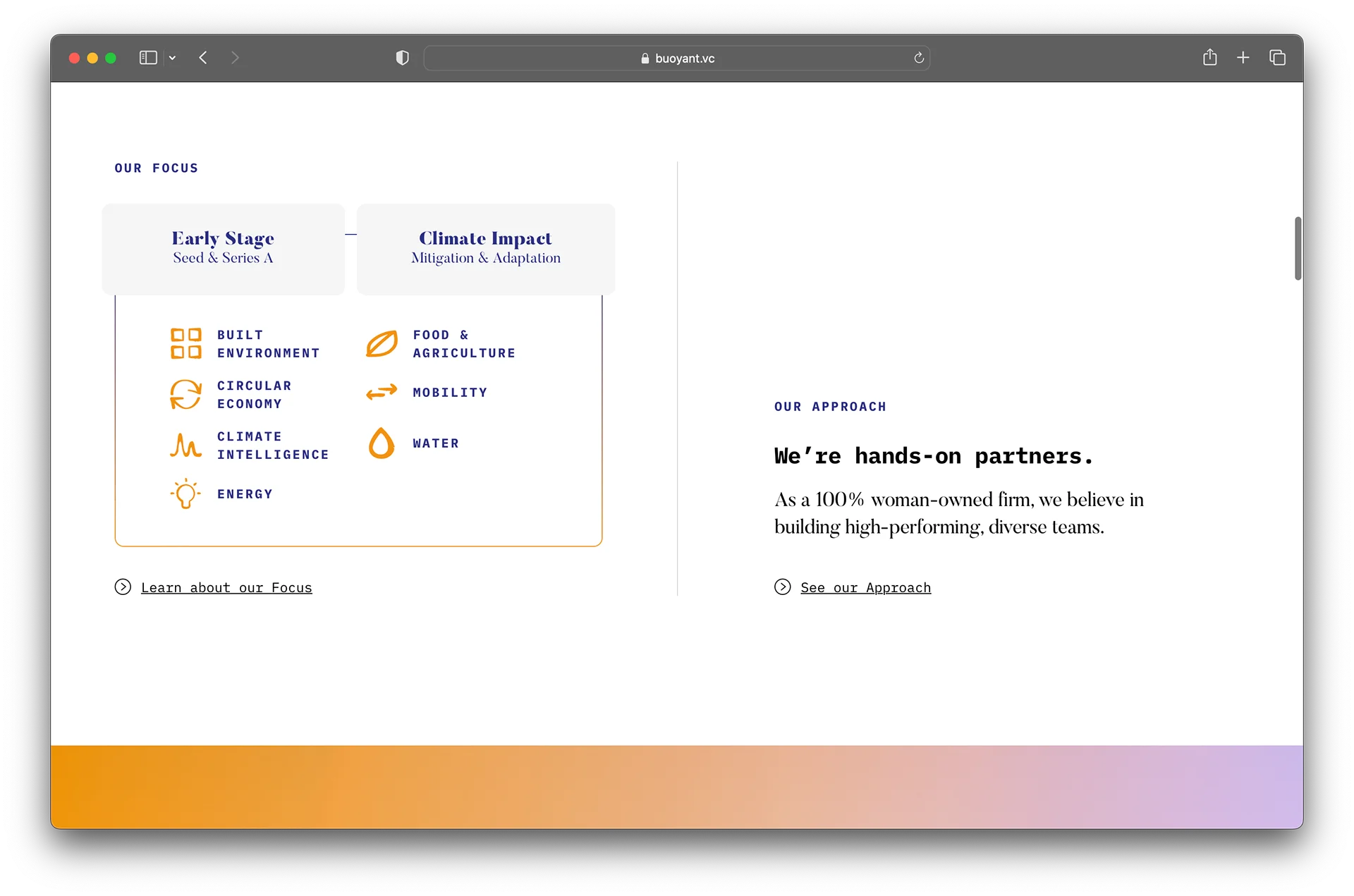Select the Early Stage focus card
The height and width of the screenshot is (896, 1354).
click(x=223, y=248)
